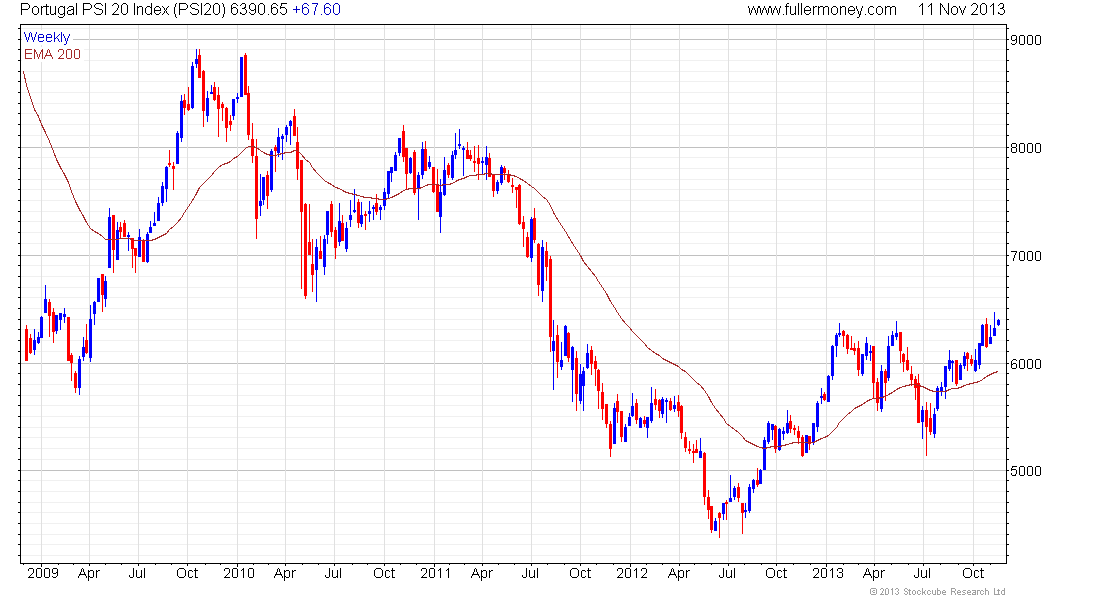Click the 2011 year axis label
The image size is (1100, 600).
435,573
